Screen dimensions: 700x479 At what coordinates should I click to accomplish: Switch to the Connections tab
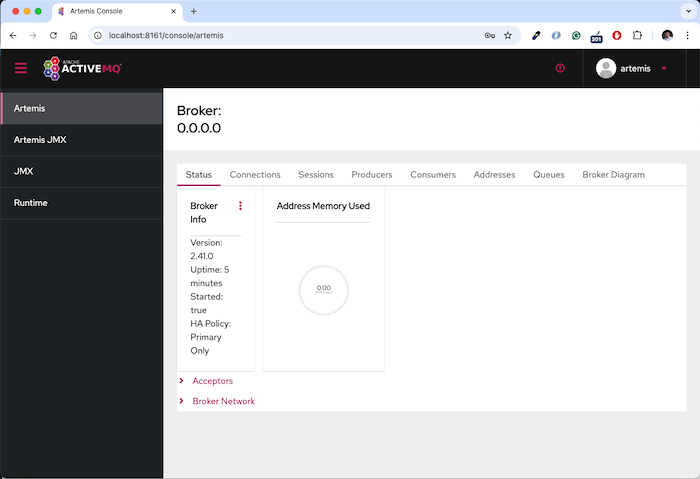pos(255,175)
